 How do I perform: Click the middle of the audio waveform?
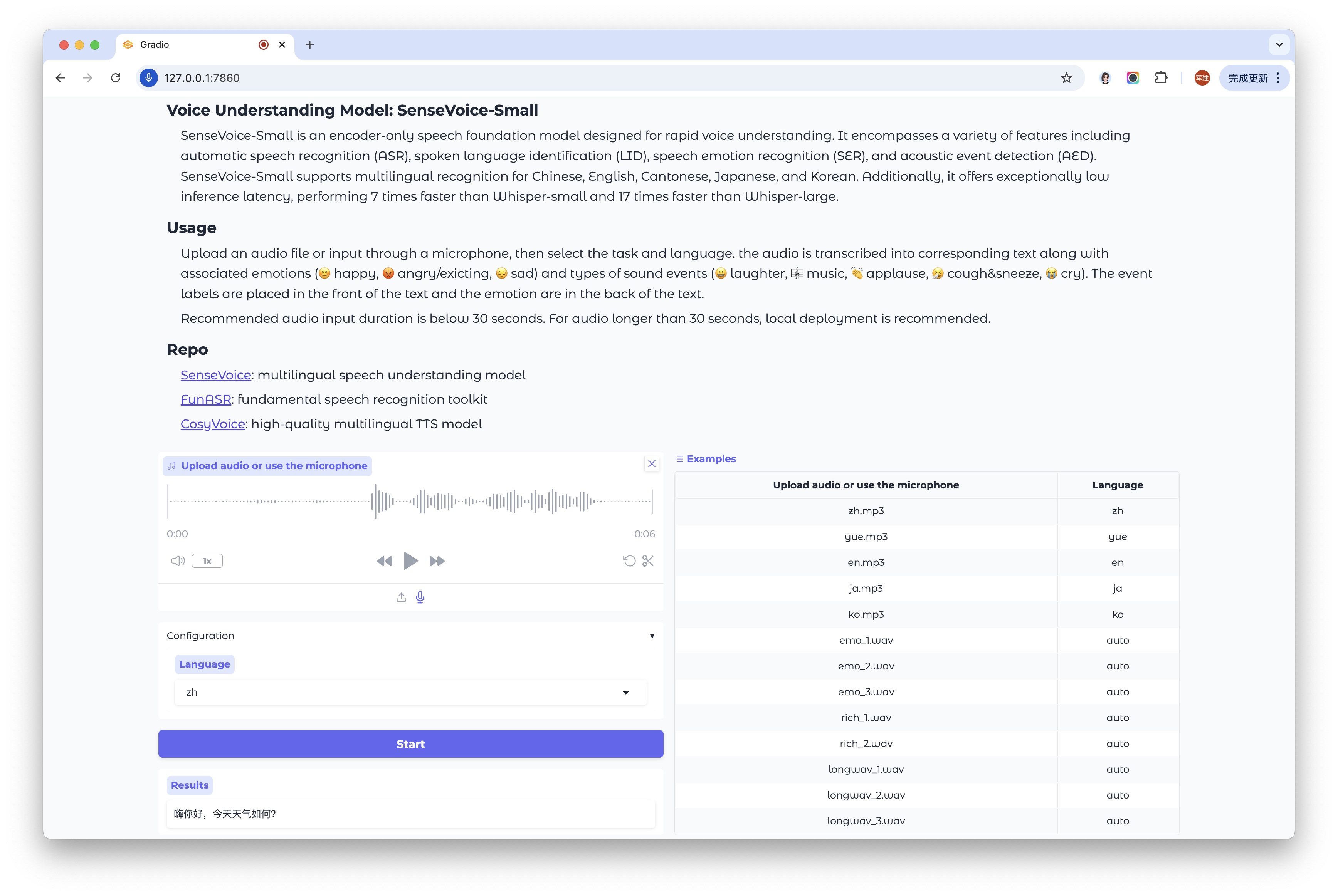click(x=410, y=501)
